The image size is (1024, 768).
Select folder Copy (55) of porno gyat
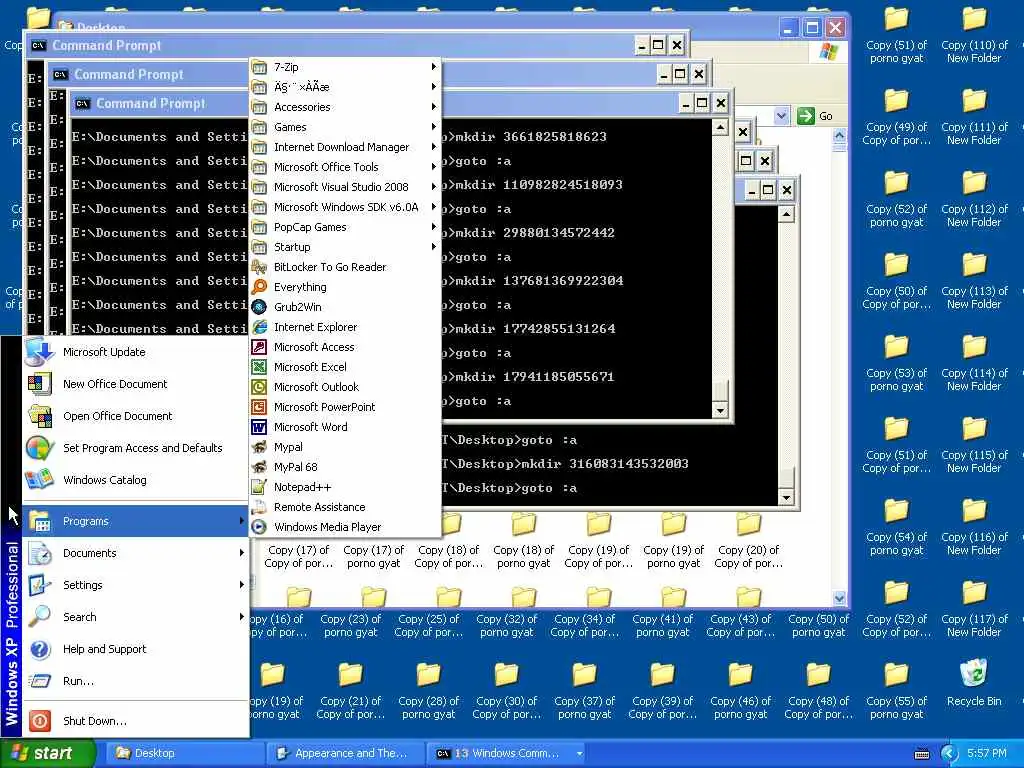897,691
